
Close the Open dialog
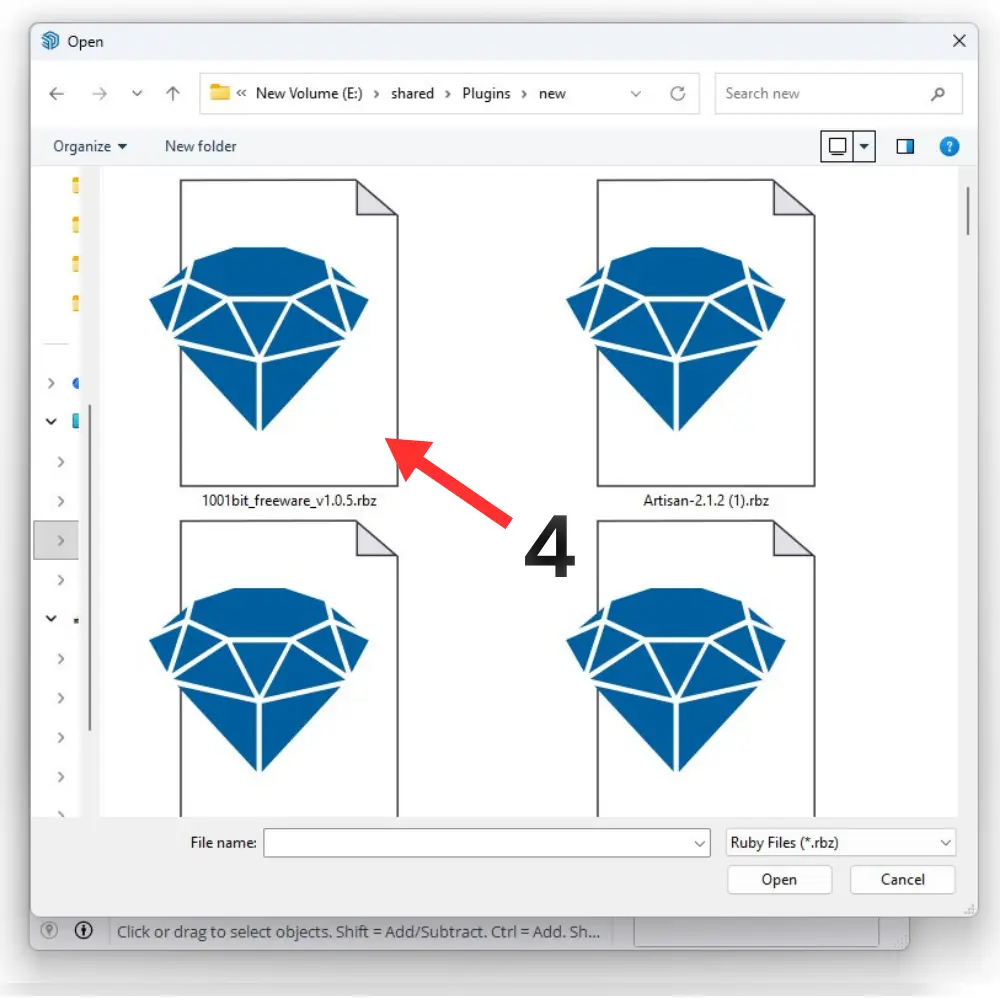click(x=959, y=41)
